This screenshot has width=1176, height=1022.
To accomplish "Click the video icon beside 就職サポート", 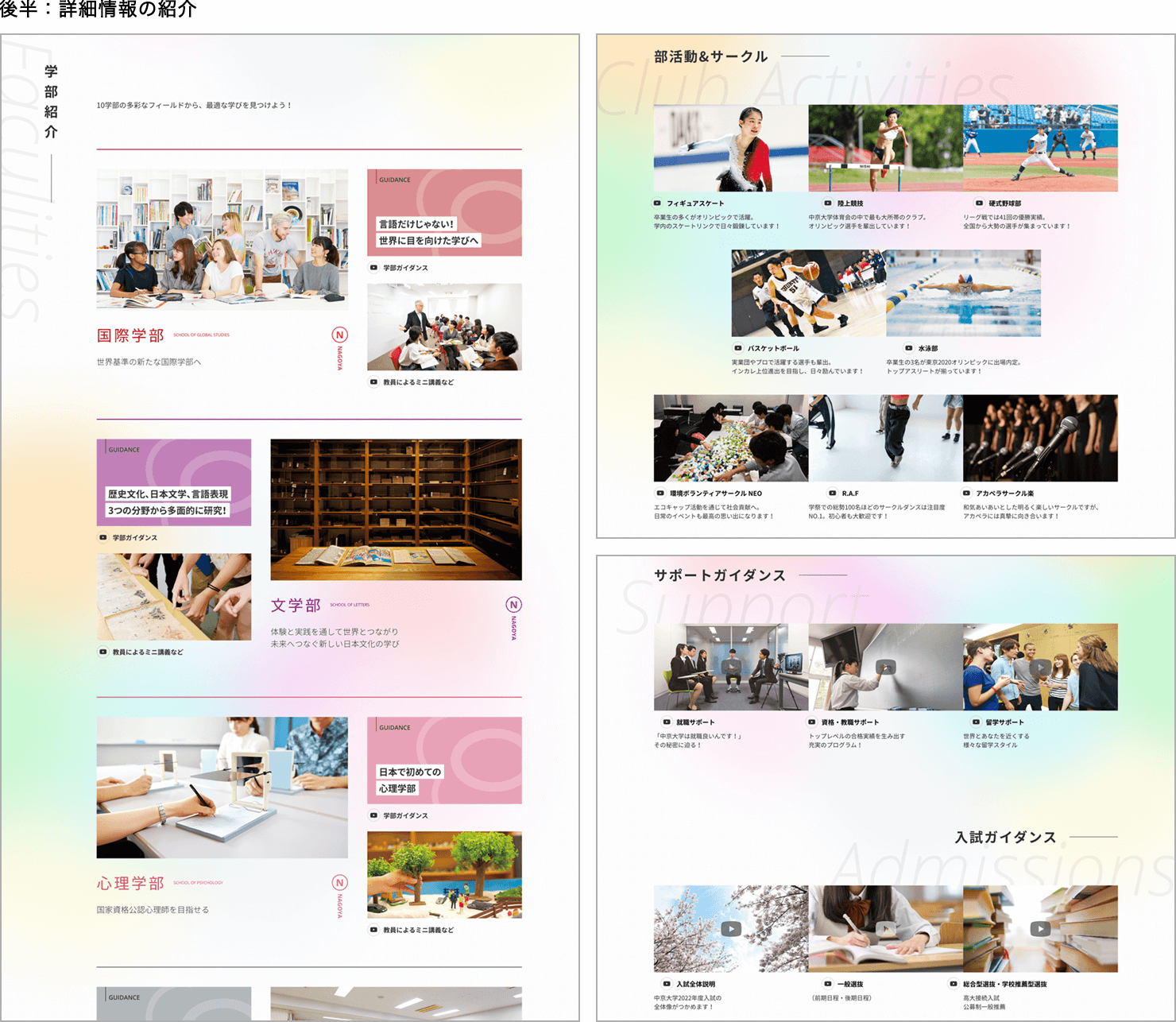I will [667, 722].
